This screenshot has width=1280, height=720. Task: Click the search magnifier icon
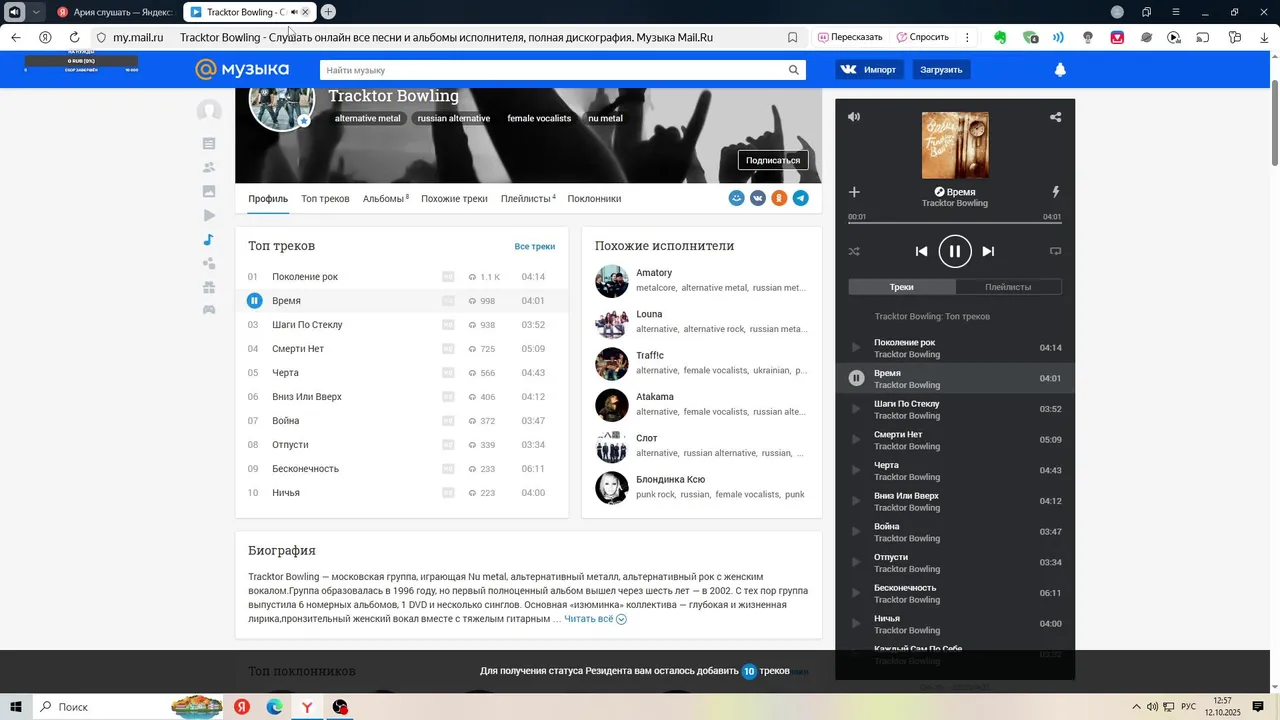pyautogui.click(x=794, y=70)
